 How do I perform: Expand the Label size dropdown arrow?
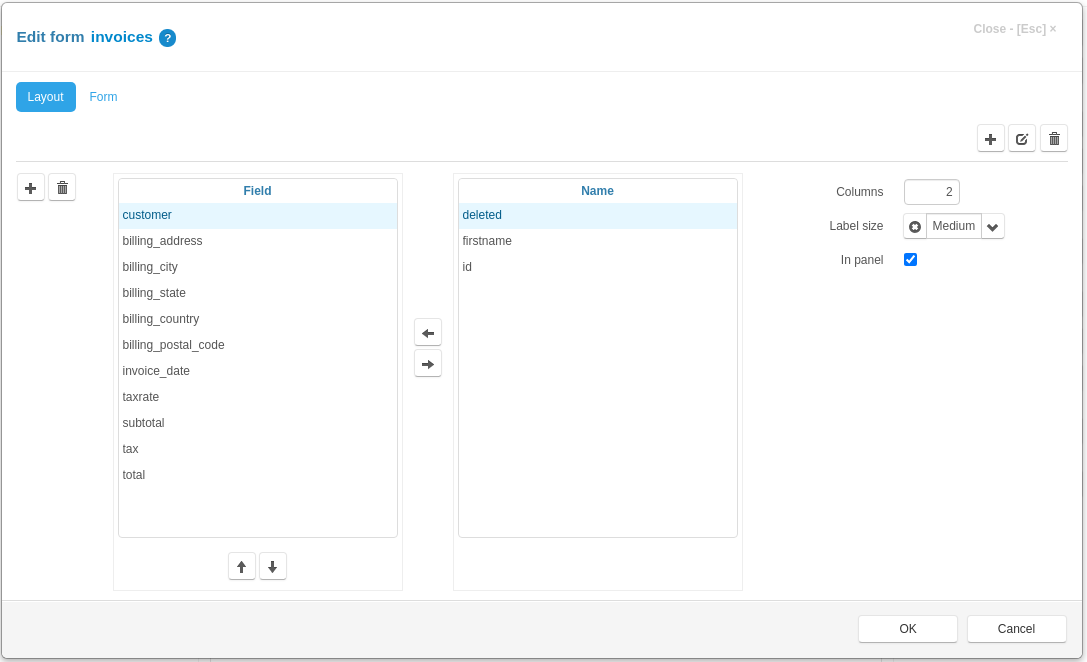coord(993,226)
